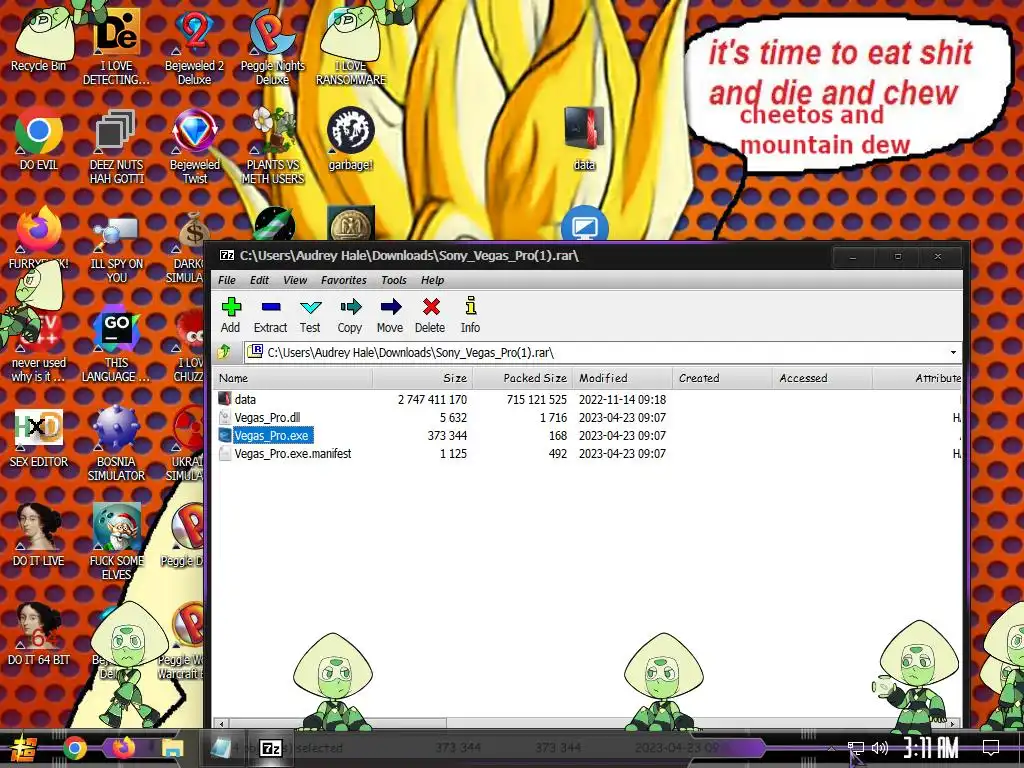Click the Move toolbar button

[x=390, y=315]
